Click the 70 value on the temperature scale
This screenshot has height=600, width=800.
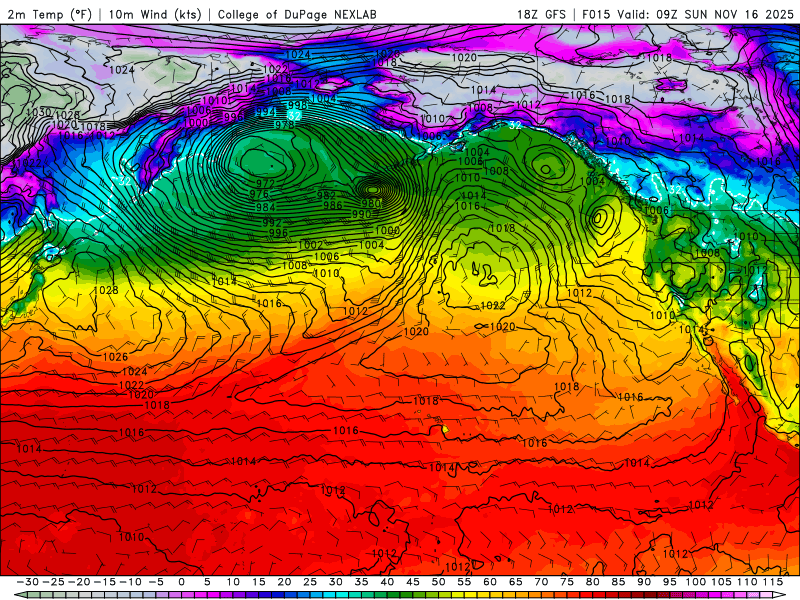tap(541, 582)
